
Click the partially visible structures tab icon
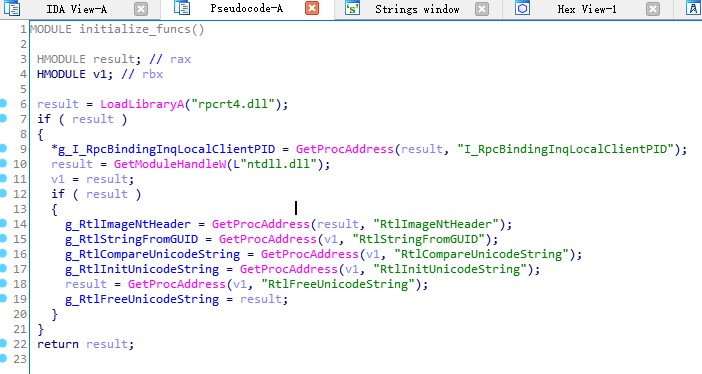pyautogui.click(x=693, y=8)
